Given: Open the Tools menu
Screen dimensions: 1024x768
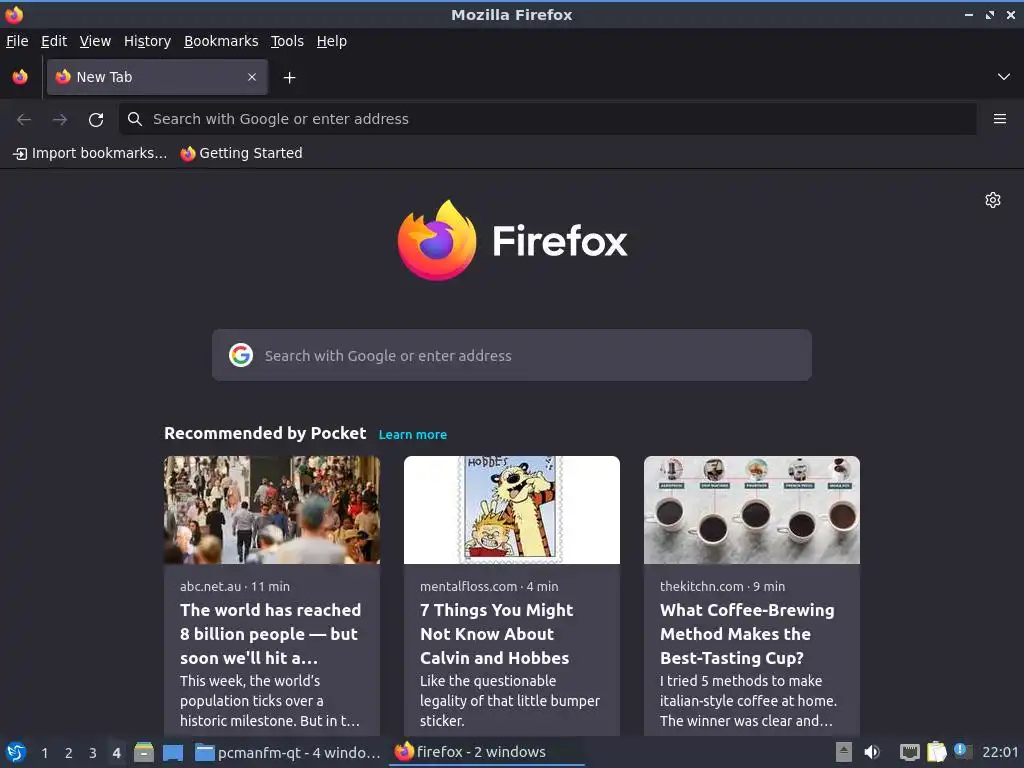Looking at the screenshot, I should [x=287, y=41].
